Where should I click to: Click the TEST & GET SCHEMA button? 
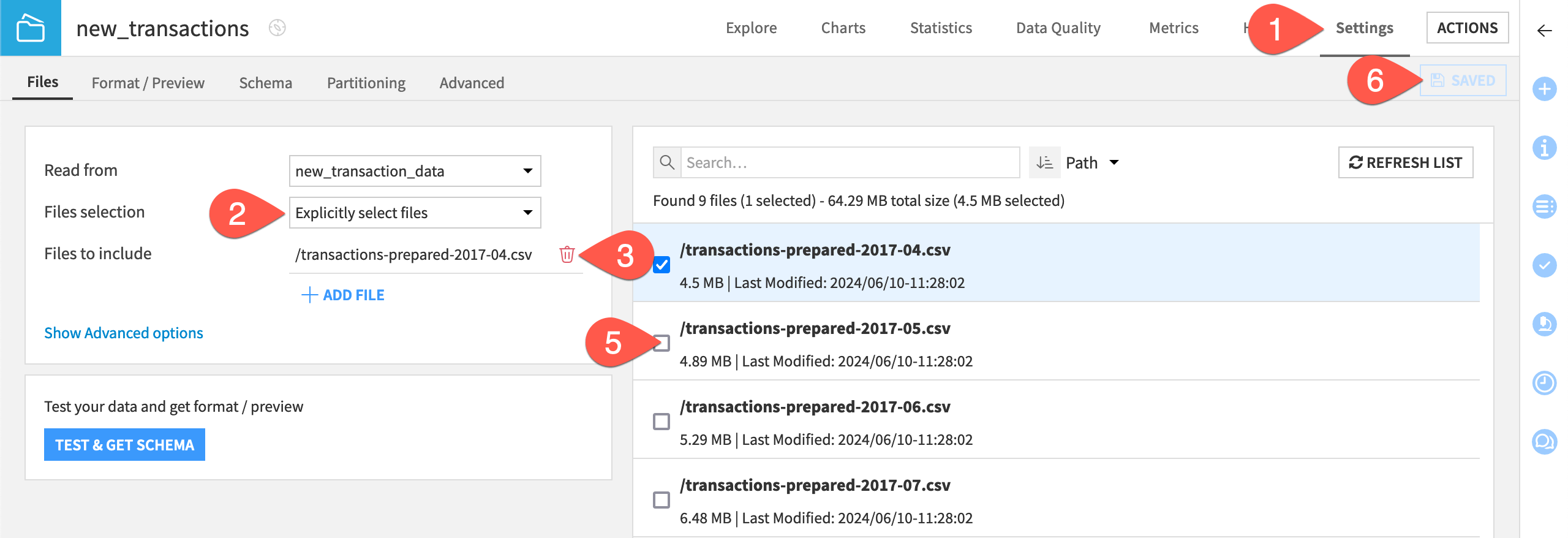(124, 444)
